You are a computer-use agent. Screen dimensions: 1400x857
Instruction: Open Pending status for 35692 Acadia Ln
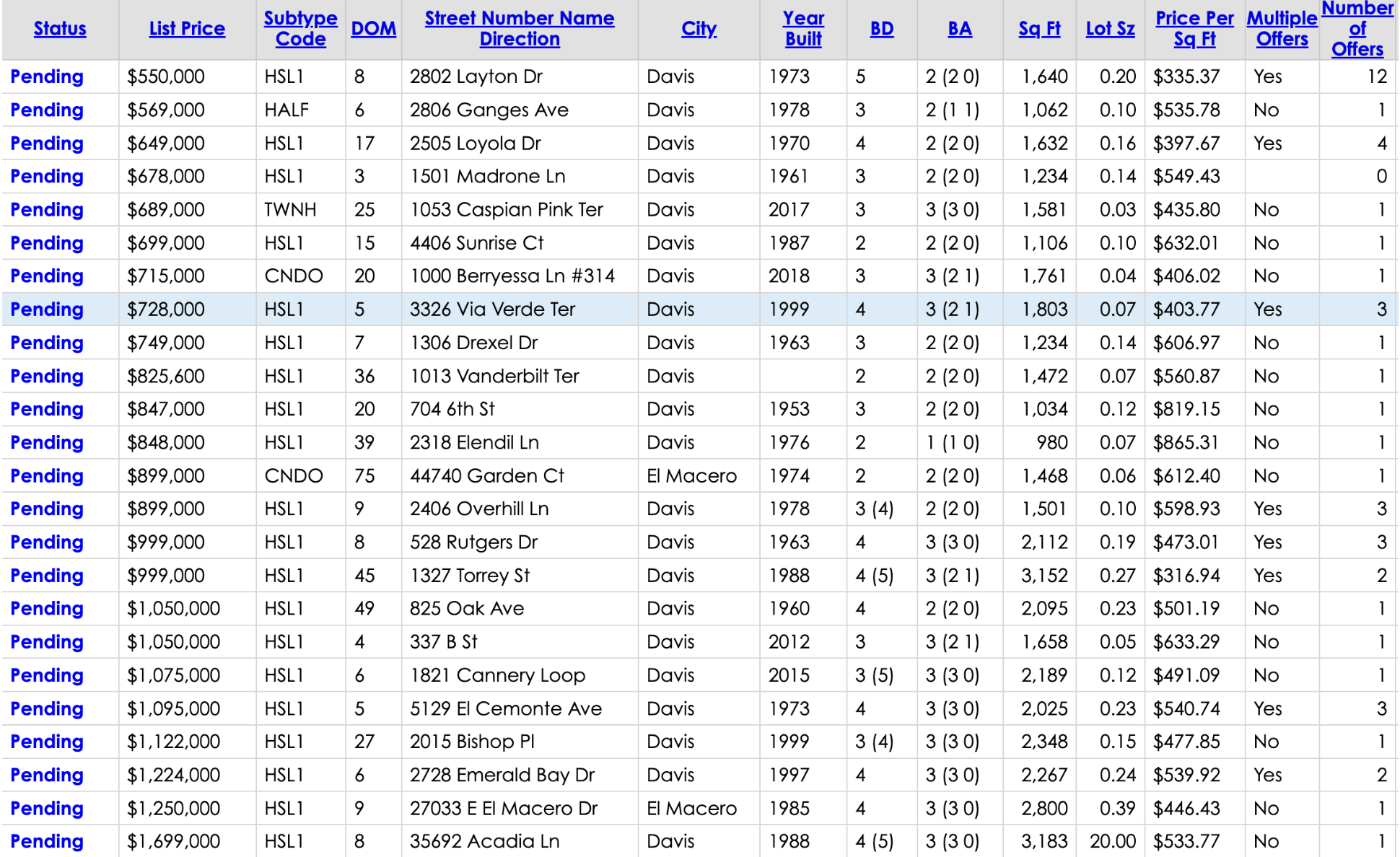tap(47, 841)
